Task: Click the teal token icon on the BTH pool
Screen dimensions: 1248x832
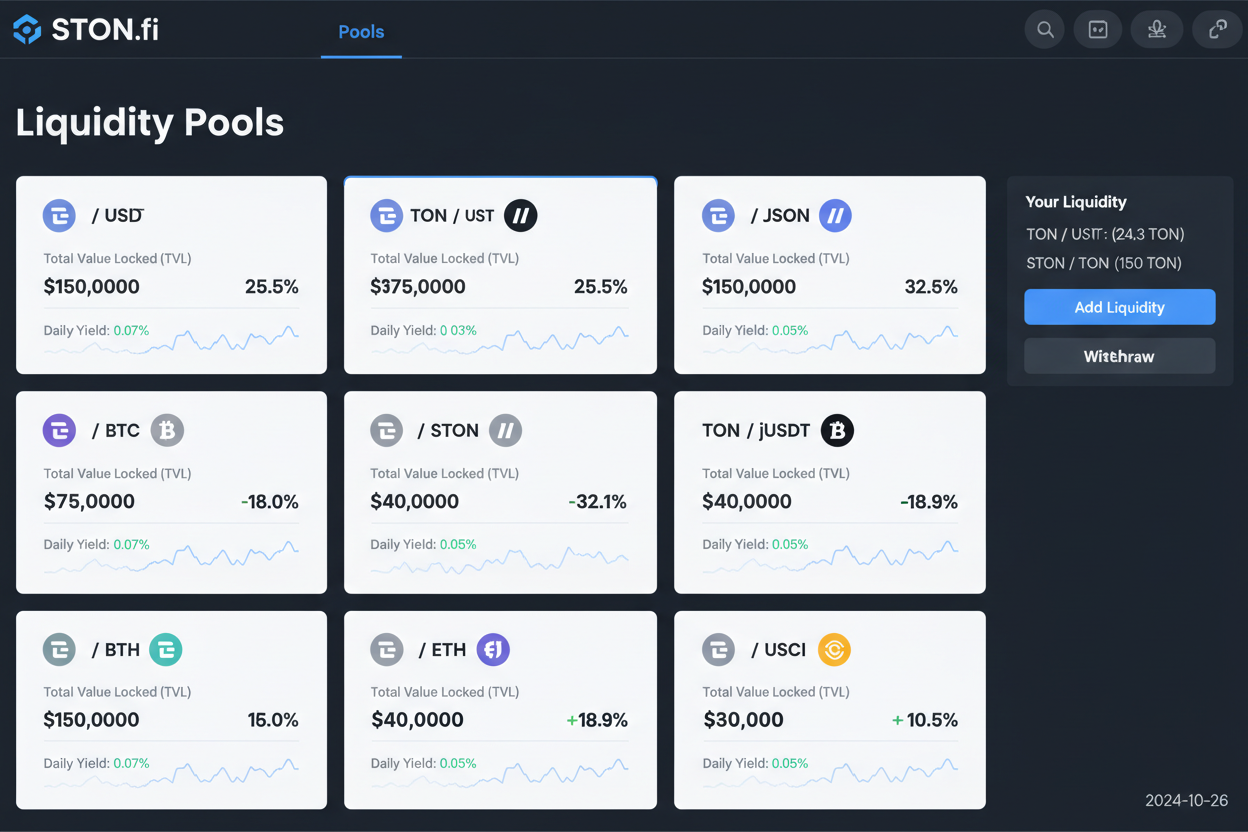Action: point(166,649)
